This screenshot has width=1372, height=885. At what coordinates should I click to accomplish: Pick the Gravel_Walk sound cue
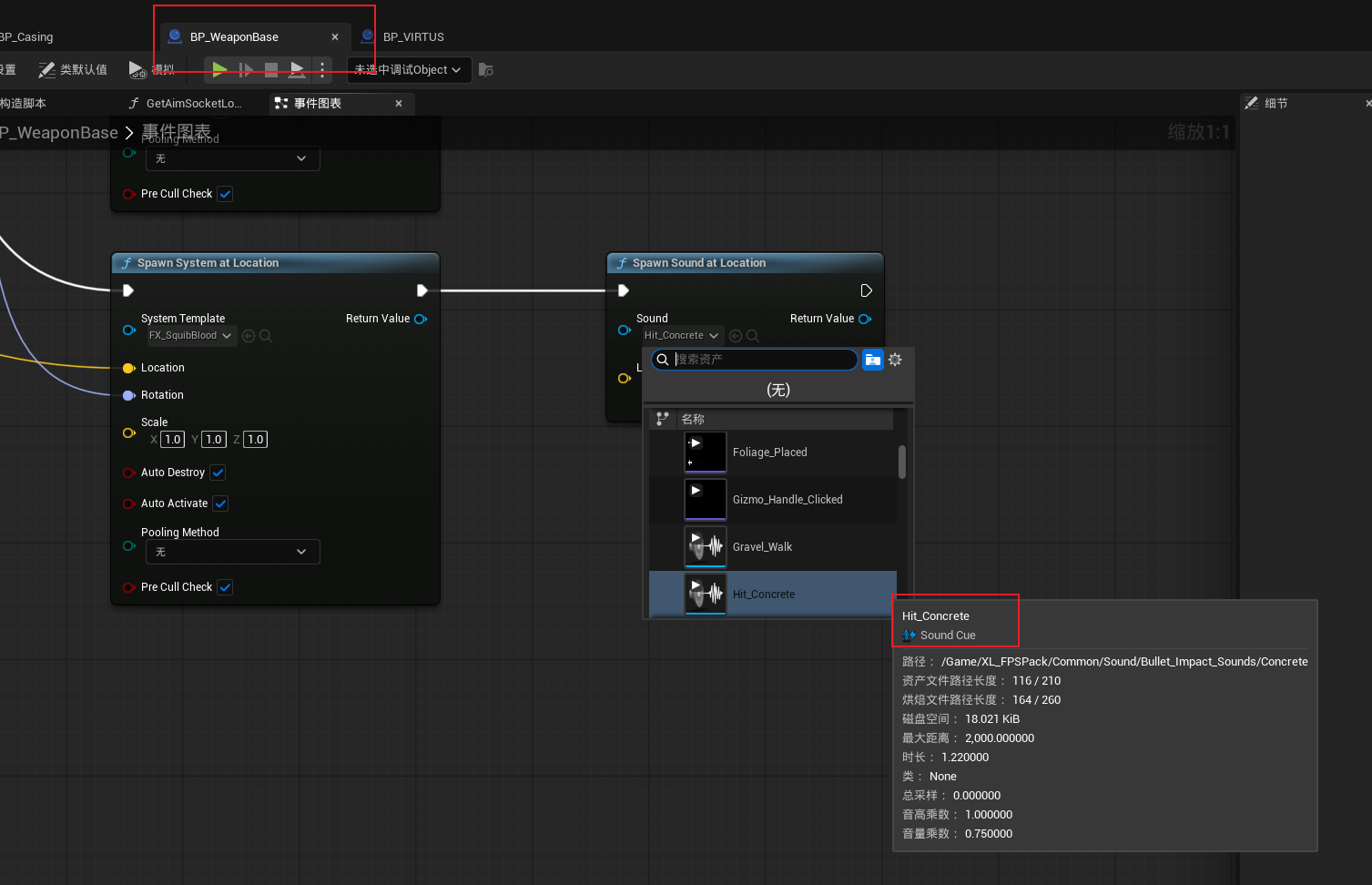click(x=773, y=547)
